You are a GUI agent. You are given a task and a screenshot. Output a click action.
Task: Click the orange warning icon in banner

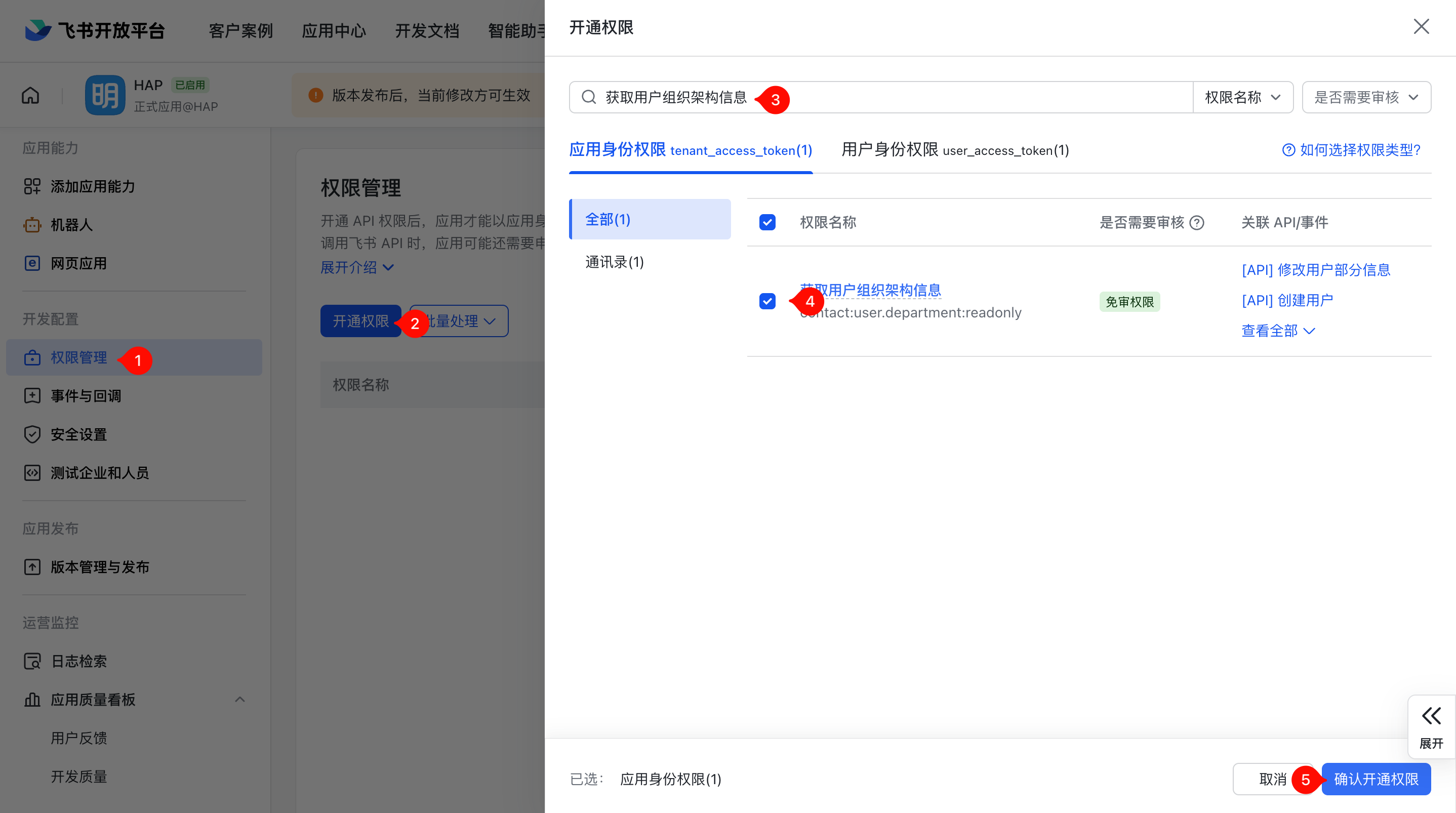pos(316,95)
